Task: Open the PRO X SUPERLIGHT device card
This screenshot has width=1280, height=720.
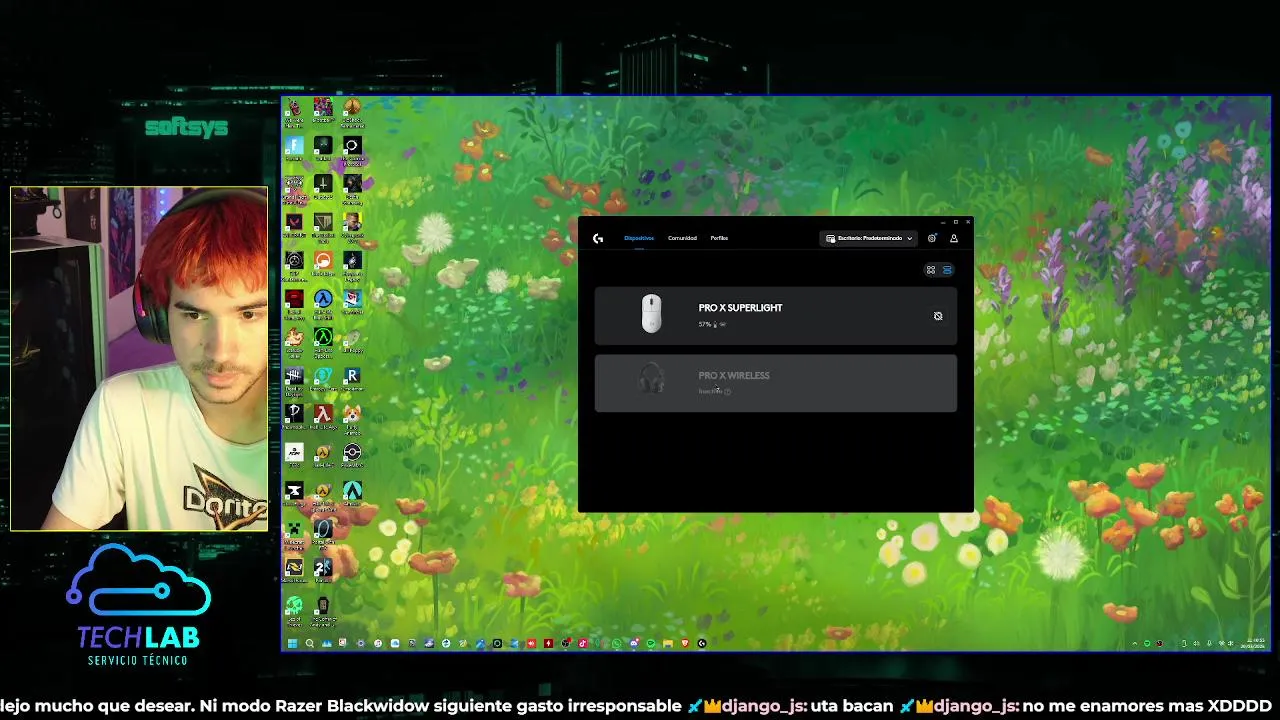Action: tap(776, 316)
